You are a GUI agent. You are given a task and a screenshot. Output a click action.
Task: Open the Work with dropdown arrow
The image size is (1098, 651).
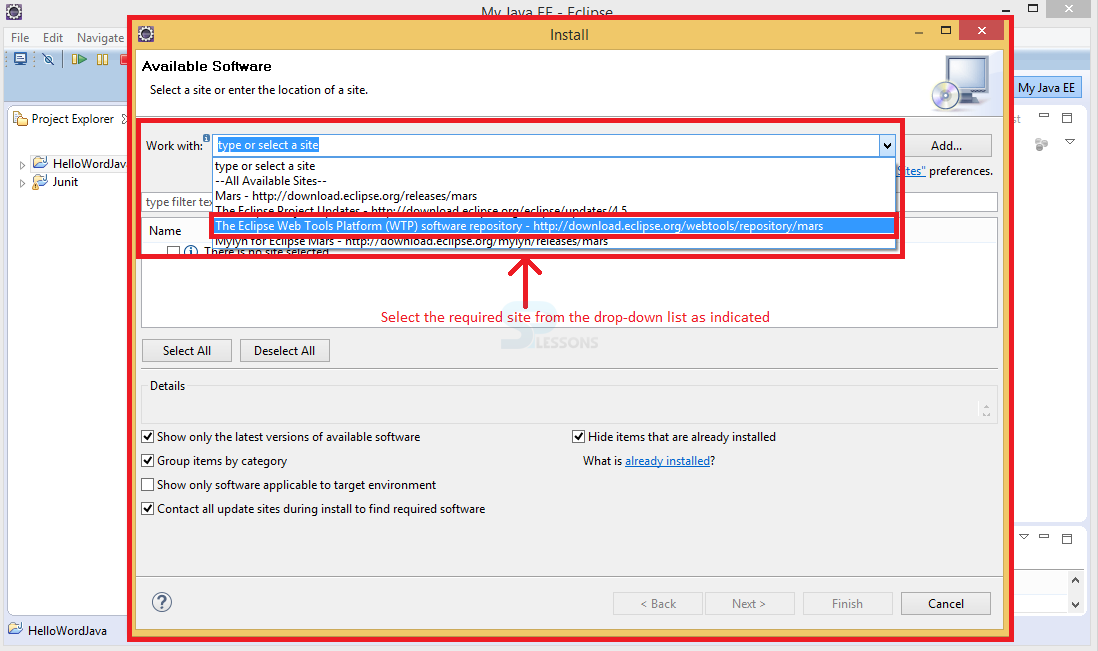tap(887, 146)
